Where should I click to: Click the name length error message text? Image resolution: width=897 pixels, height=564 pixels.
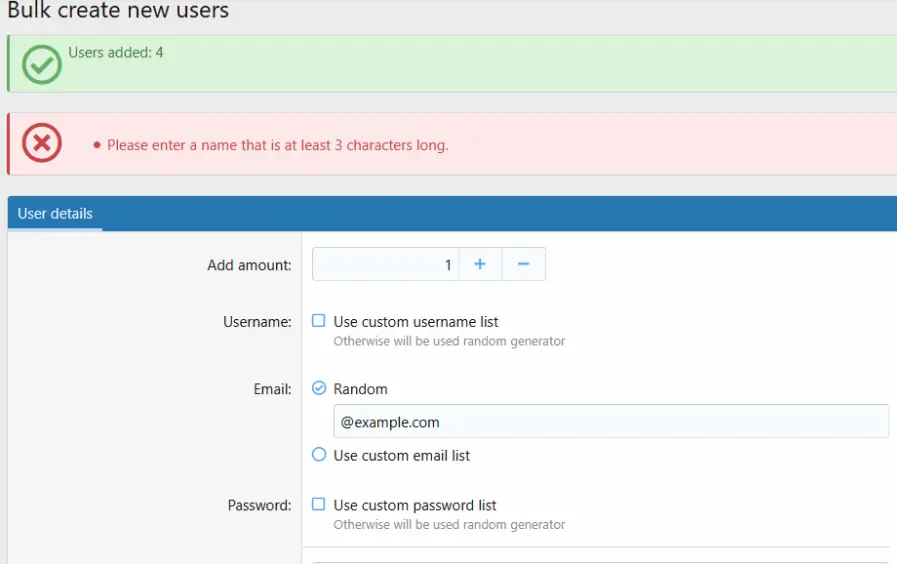coord(277,145)
